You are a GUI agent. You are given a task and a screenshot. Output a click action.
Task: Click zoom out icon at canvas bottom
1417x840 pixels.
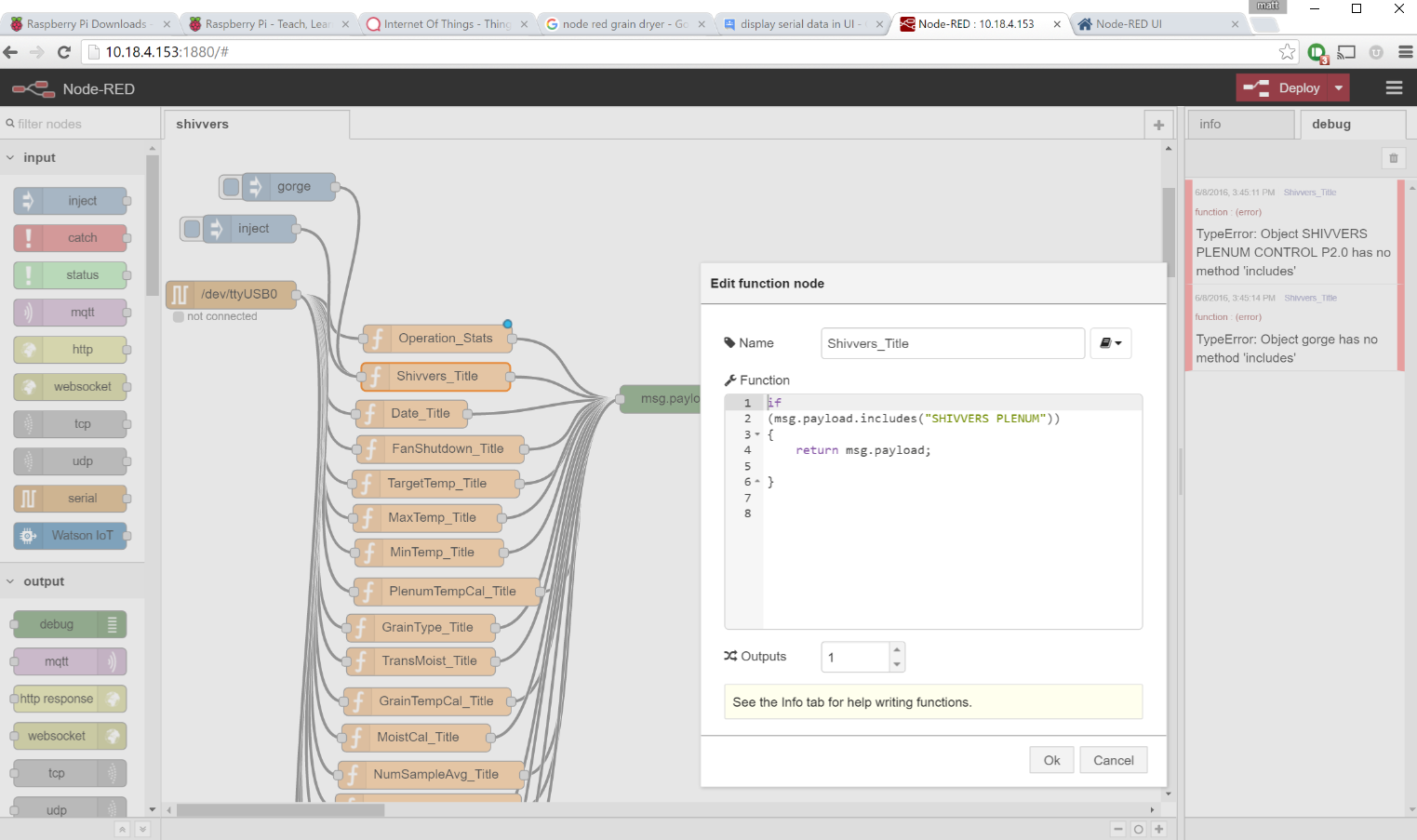coord(1118,829)
